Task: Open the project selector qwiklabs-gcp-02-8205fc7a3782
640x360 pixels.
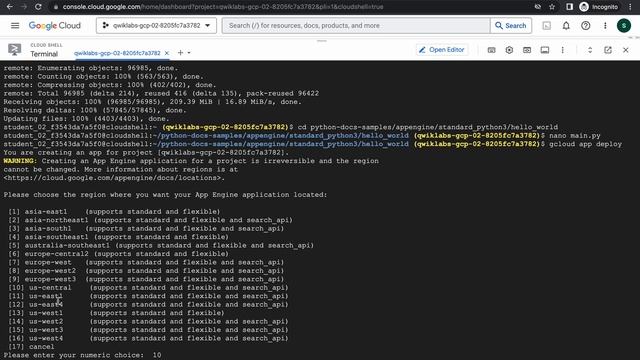Action: point(156,25)
